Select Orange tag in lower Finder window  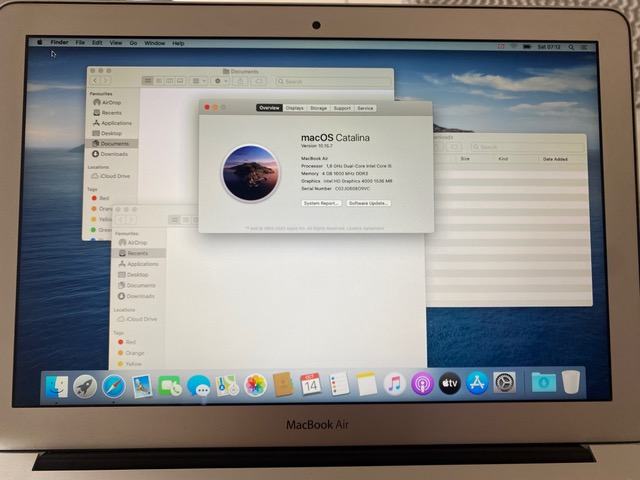coord(131,353)
